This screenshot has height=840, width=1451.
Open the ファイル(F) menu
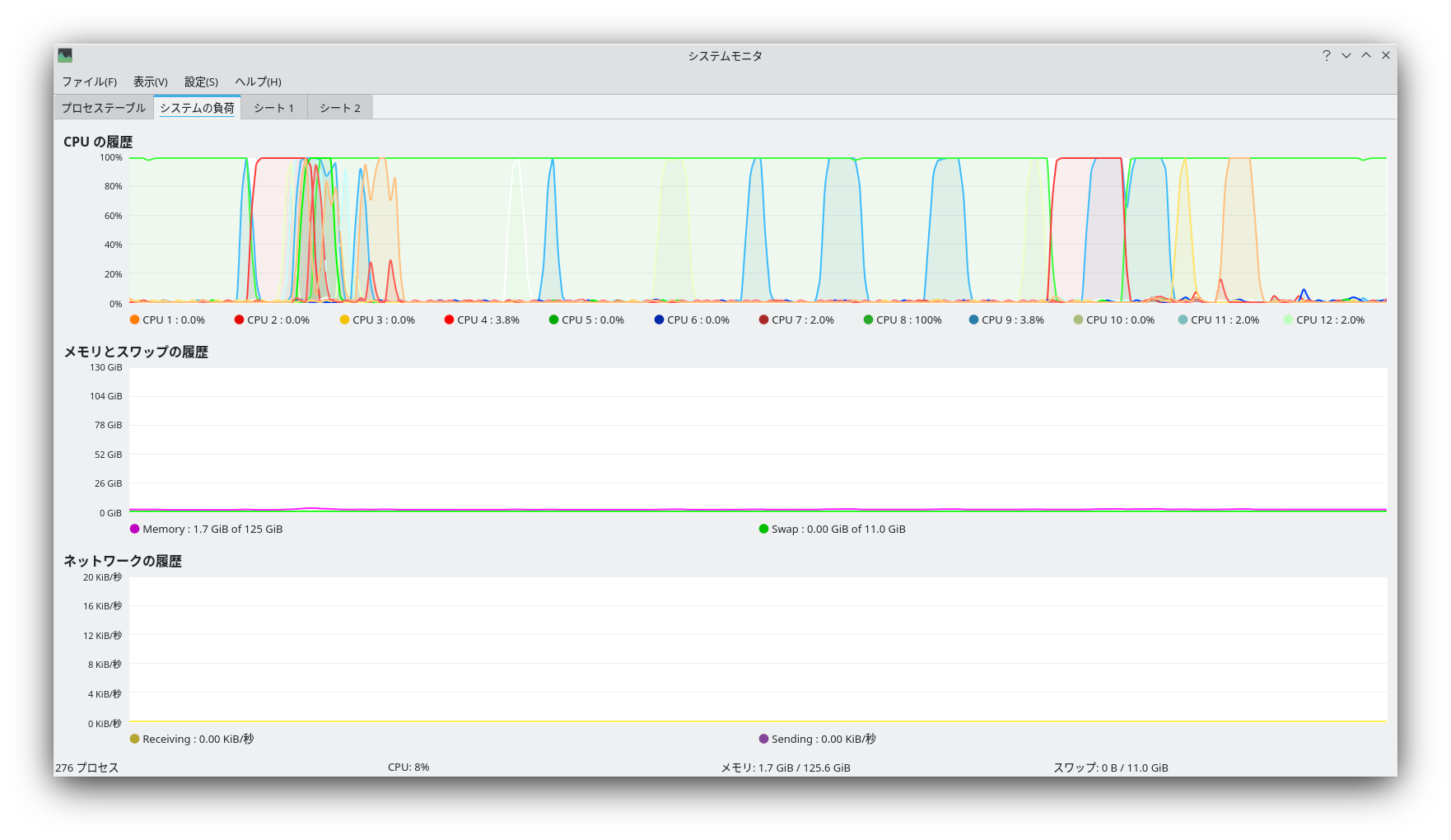[x=89, y=82]
